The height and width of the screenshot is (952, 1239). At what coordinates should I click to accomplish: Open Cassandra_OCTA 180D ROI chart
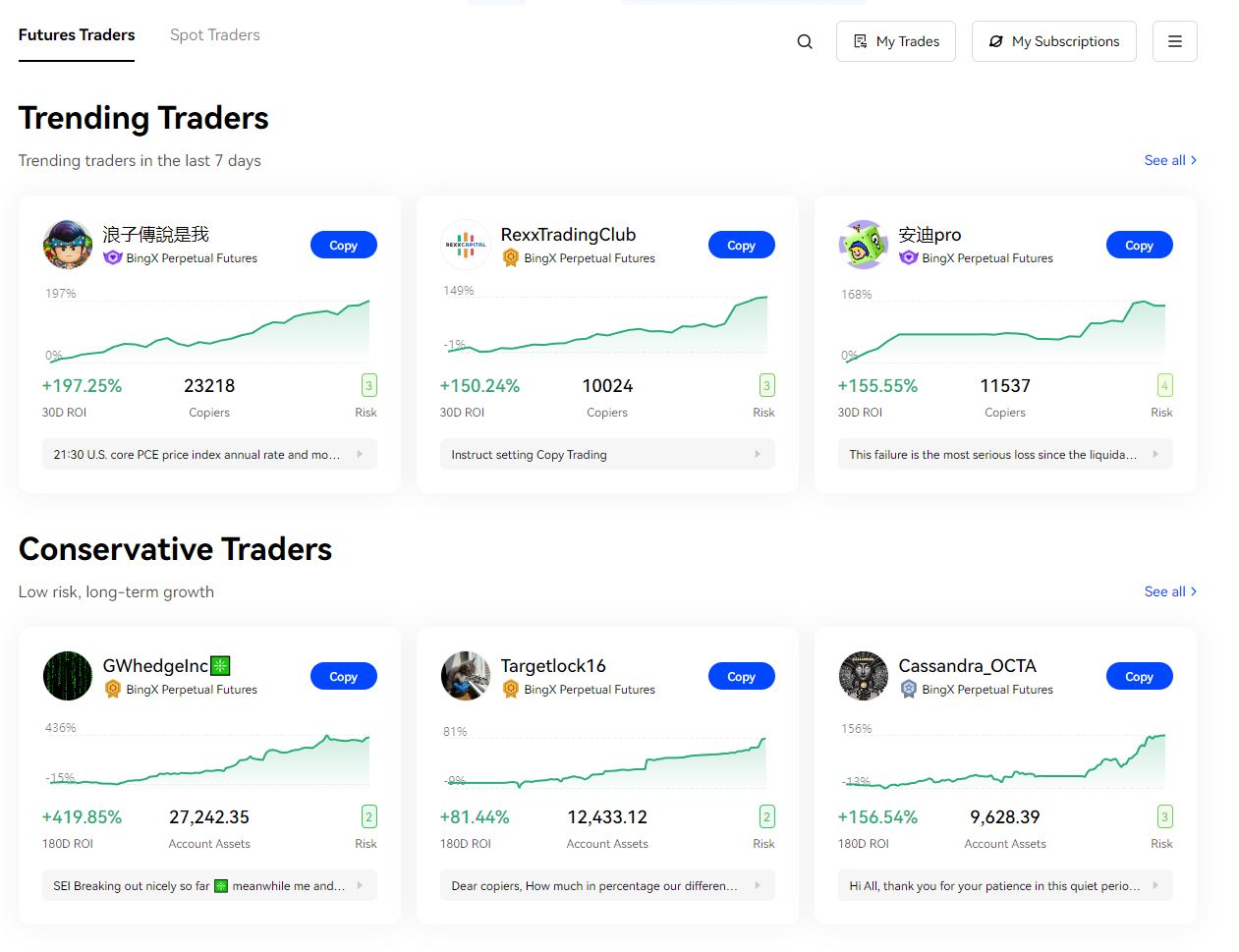[1005, 757]
